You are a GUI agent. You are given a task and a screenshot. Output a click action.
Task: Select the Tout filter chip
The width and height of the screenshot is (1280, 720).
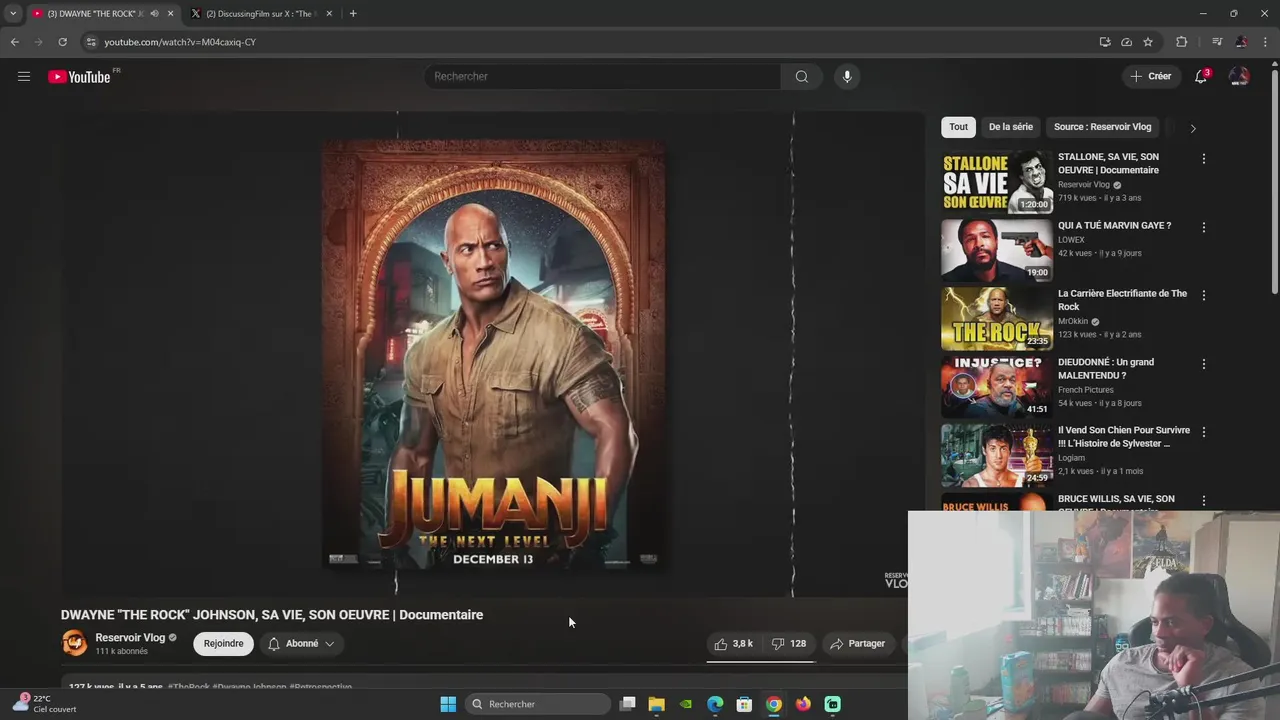958,127
